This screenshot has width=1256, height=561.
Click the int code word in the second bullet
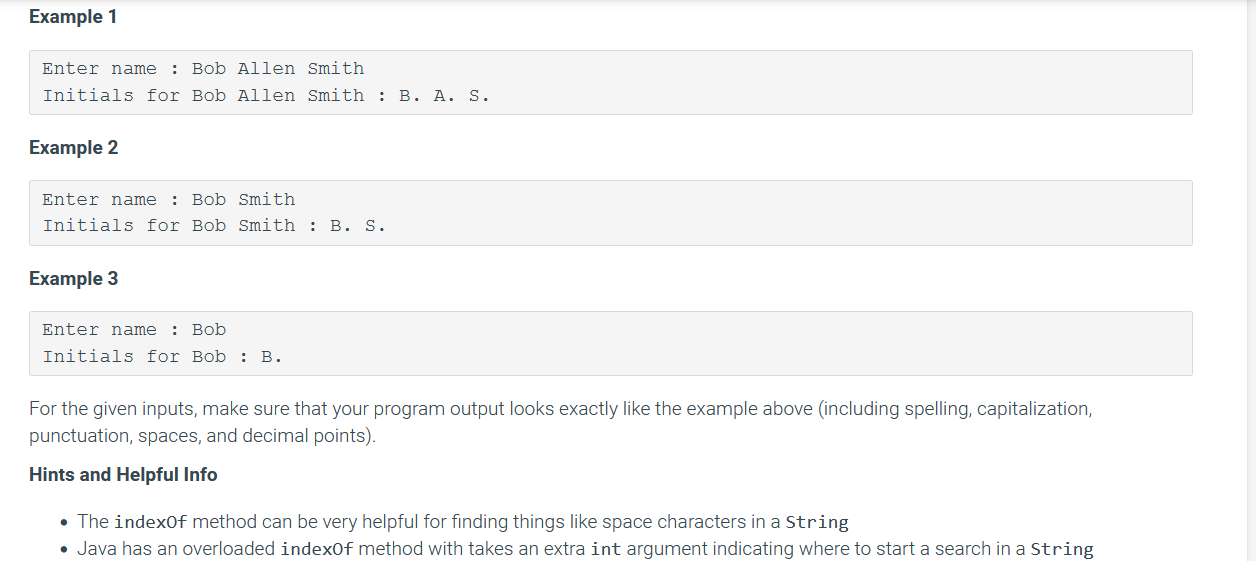[607, 549]
